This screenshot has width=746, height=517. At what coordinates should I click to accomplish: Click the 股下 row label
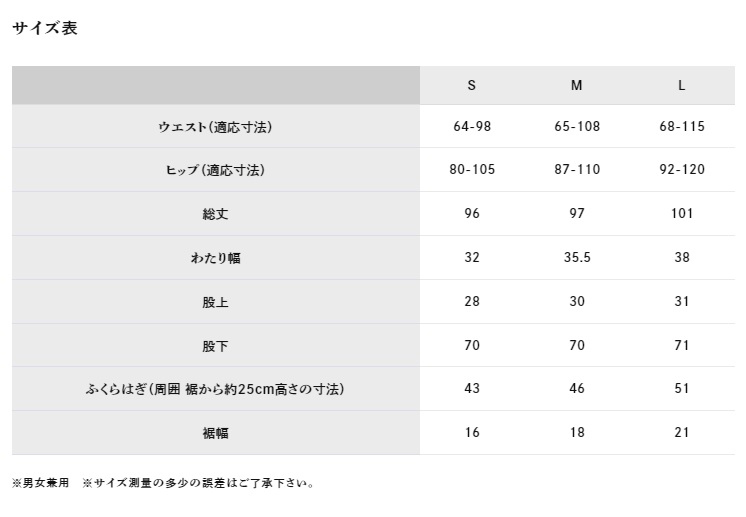[x=215, y=346]
